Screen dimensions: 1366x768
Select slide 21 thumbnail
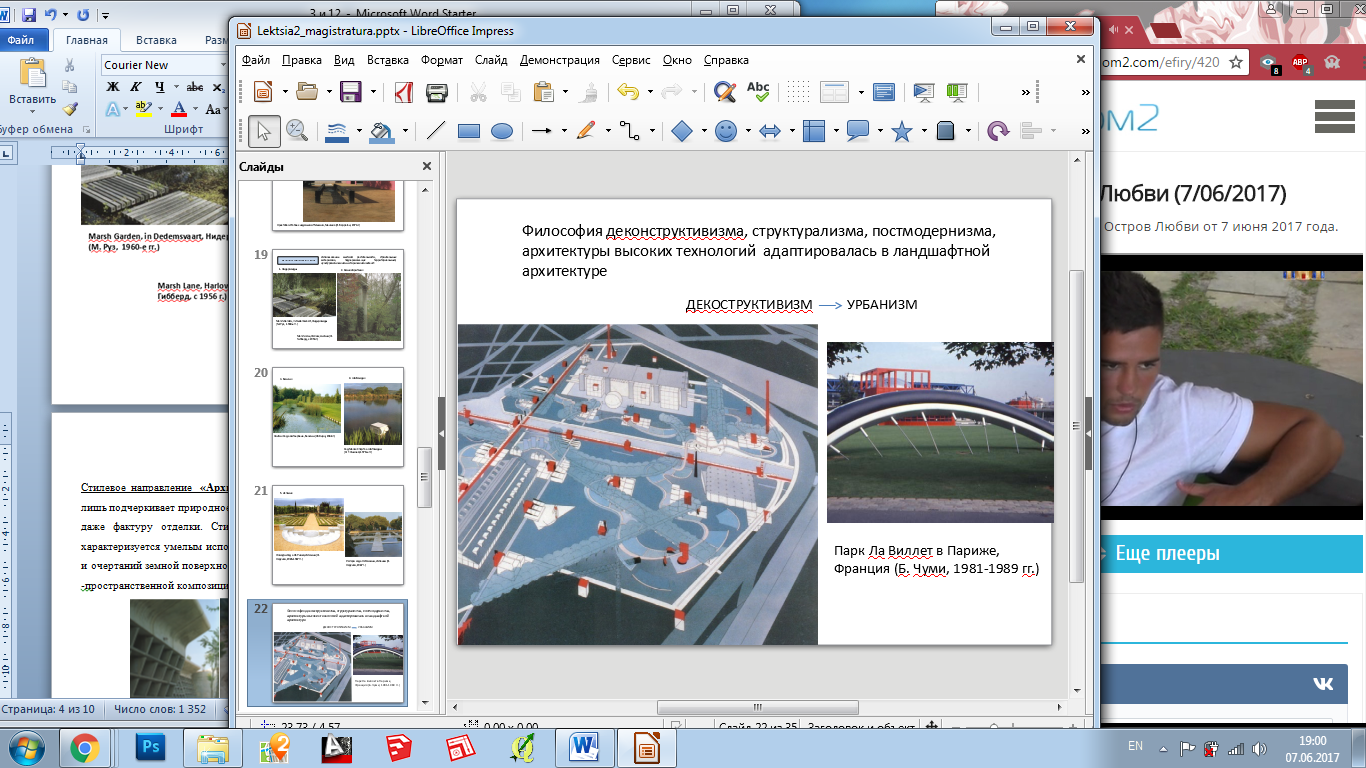[x=338, y=534]
